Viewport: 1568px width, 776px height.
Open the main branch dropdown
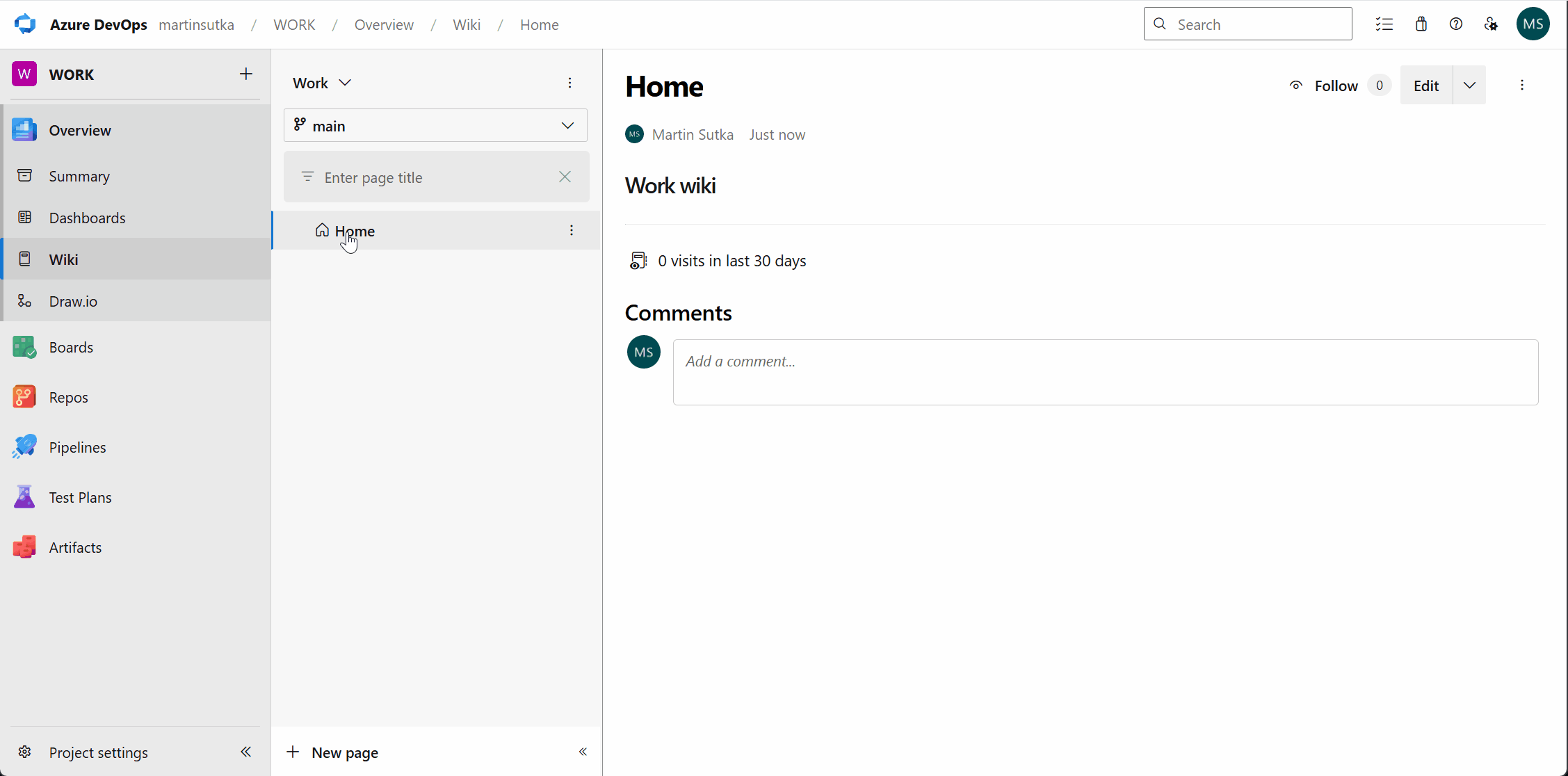(435, 125)
